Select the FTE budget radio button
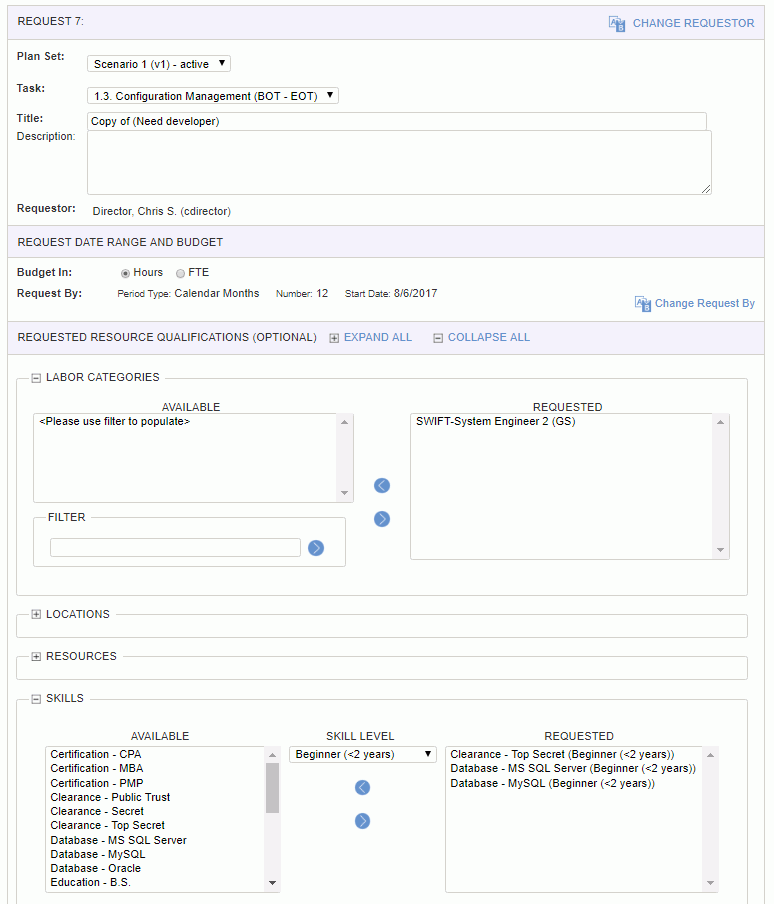The image size is (774, 904). (x=180, y=273)
